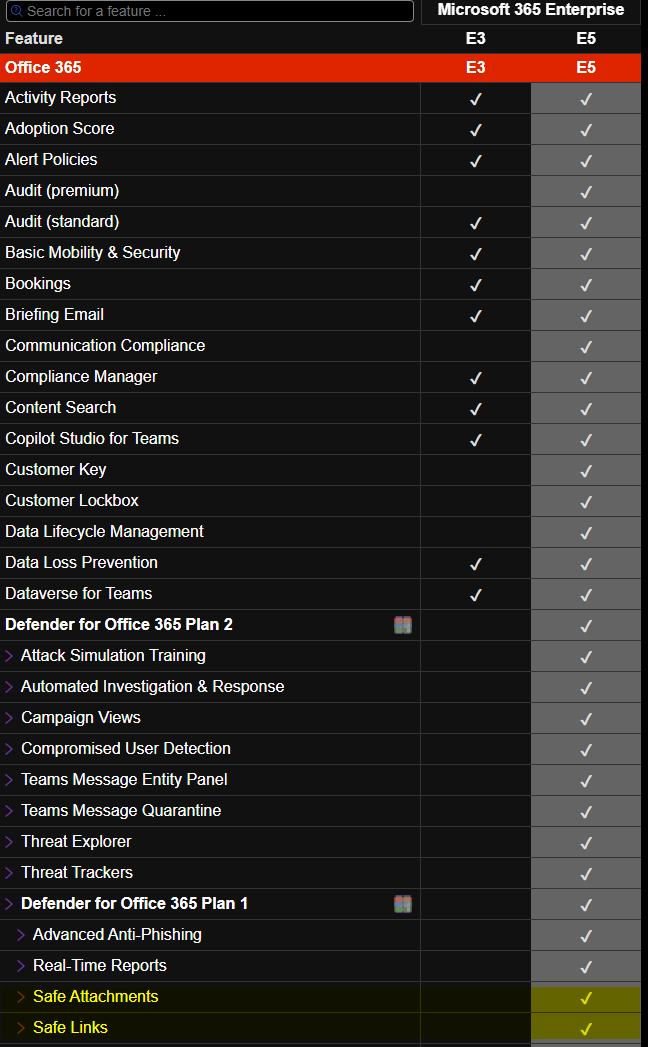Click the E3 checkmark for Content Search
Viewport: 648px width, 1047px height.
(x=476, y=409)
